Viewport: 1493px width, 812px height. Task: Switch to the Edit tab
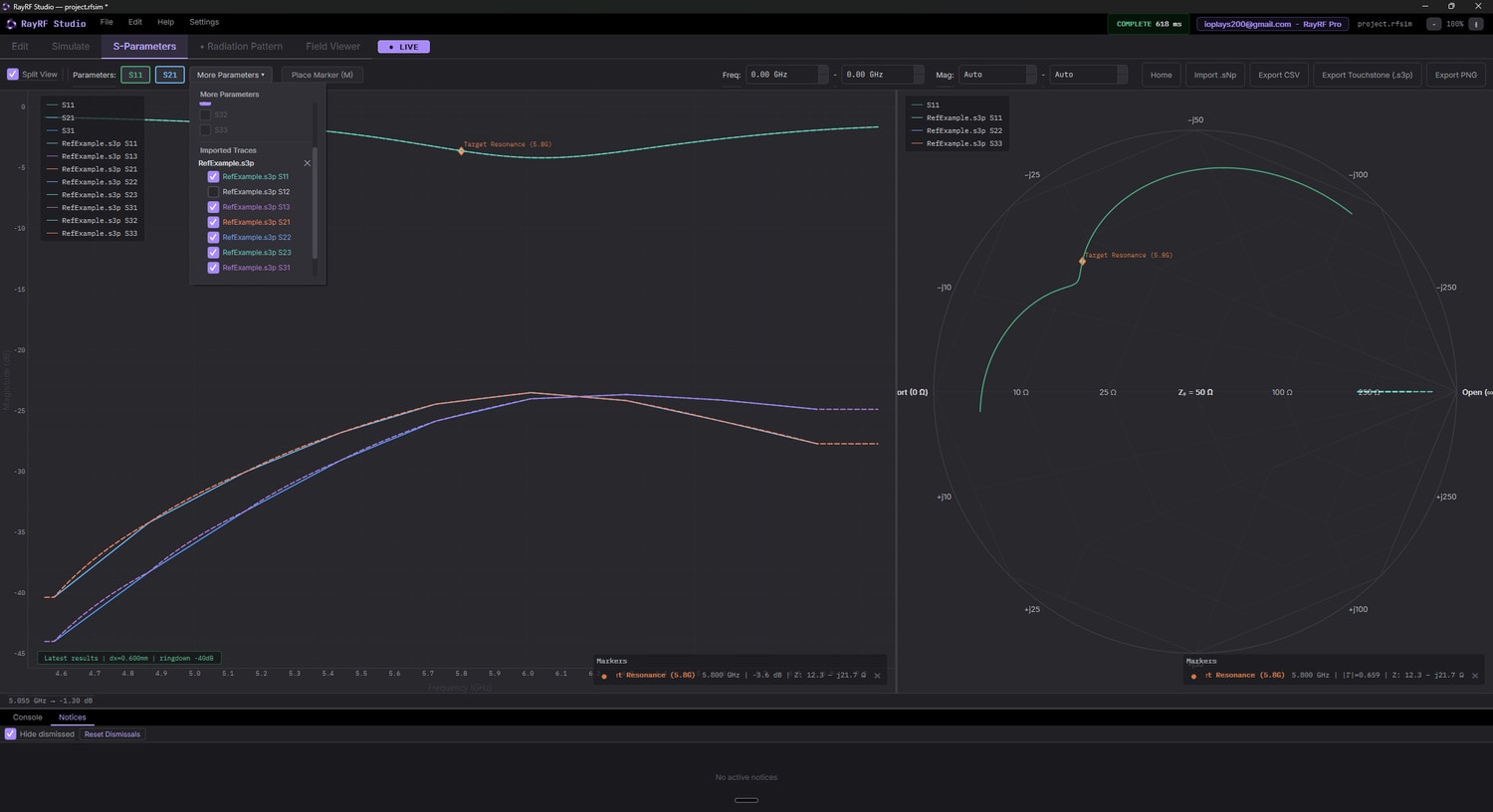pos(20,47)
